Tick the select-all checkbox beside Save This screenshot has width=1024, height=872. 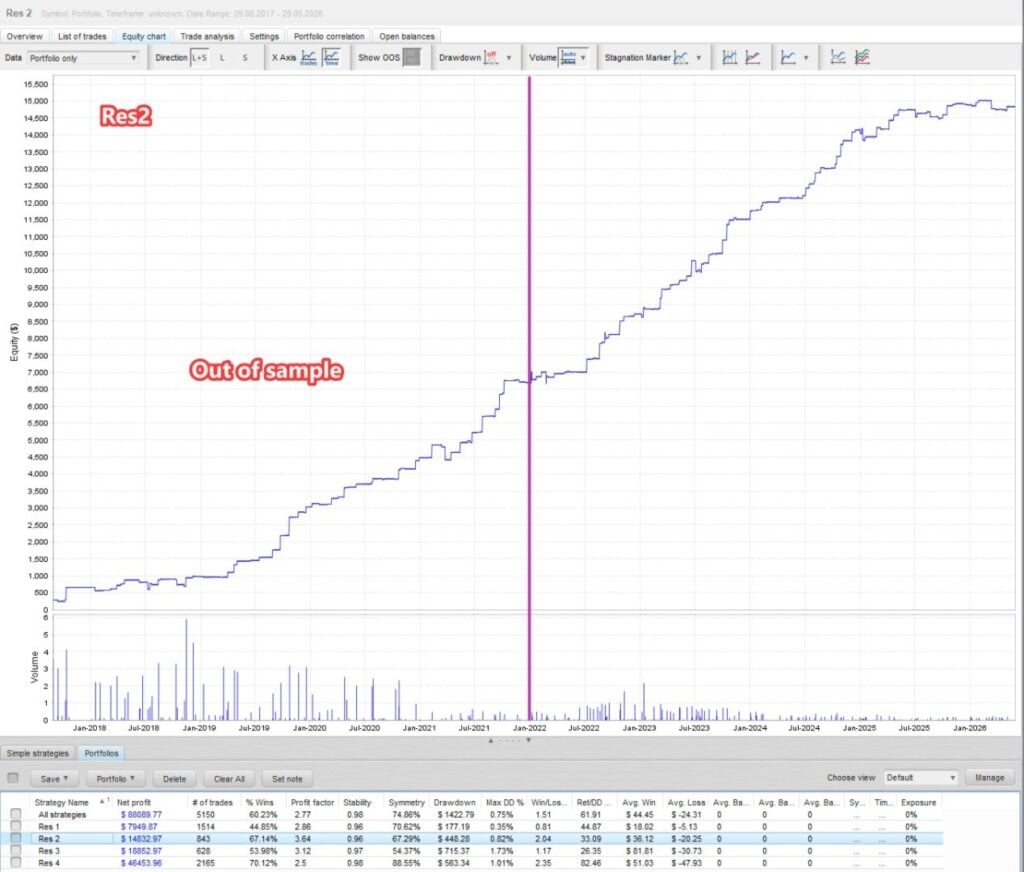tap(13, 778)
